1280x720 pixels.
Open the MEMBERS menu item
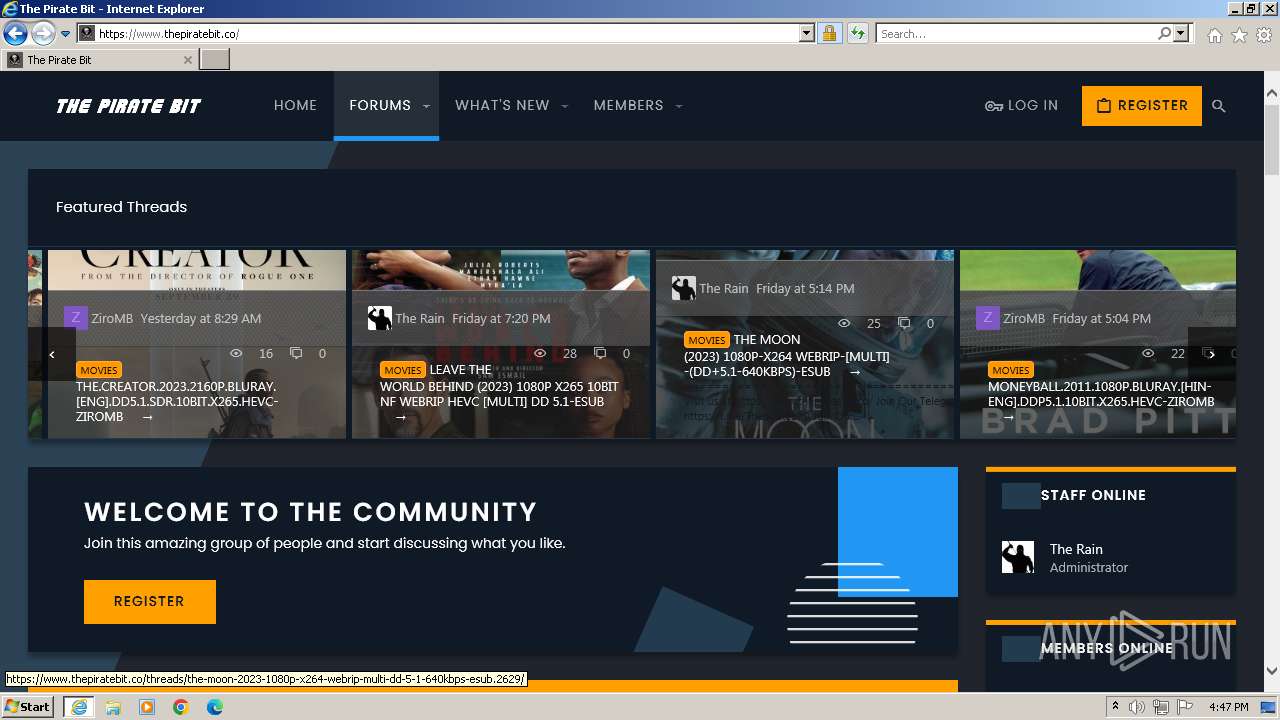[x=628, y=105]
